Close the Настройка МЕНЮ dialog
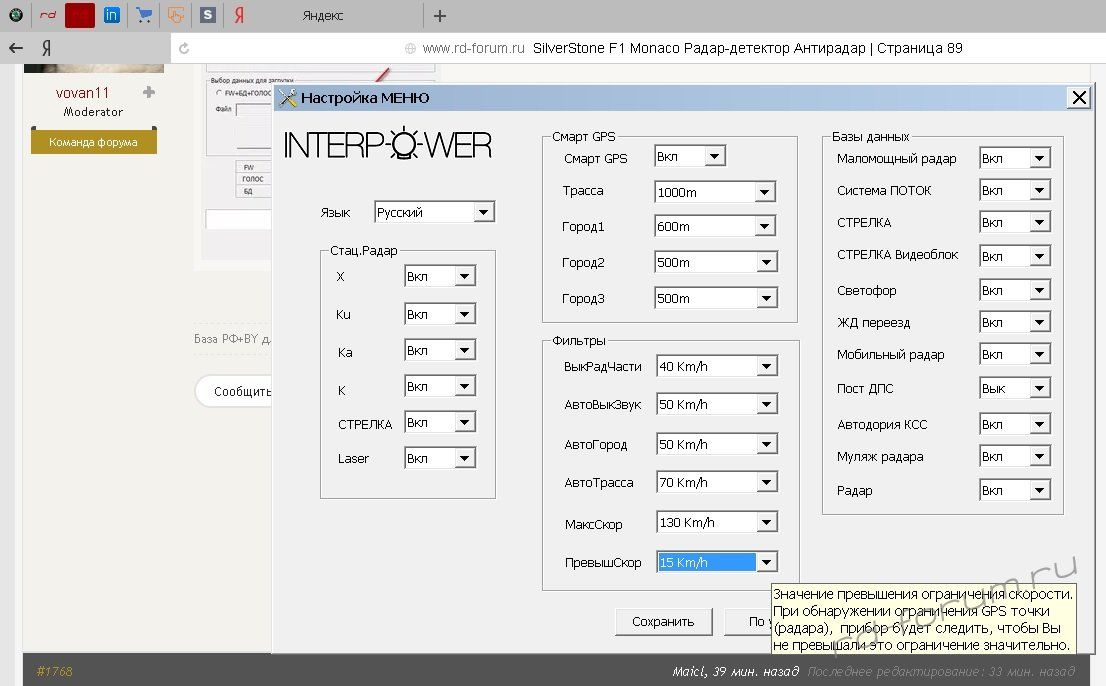This screenshot has height=686, width=1106. coord(1078,97)
